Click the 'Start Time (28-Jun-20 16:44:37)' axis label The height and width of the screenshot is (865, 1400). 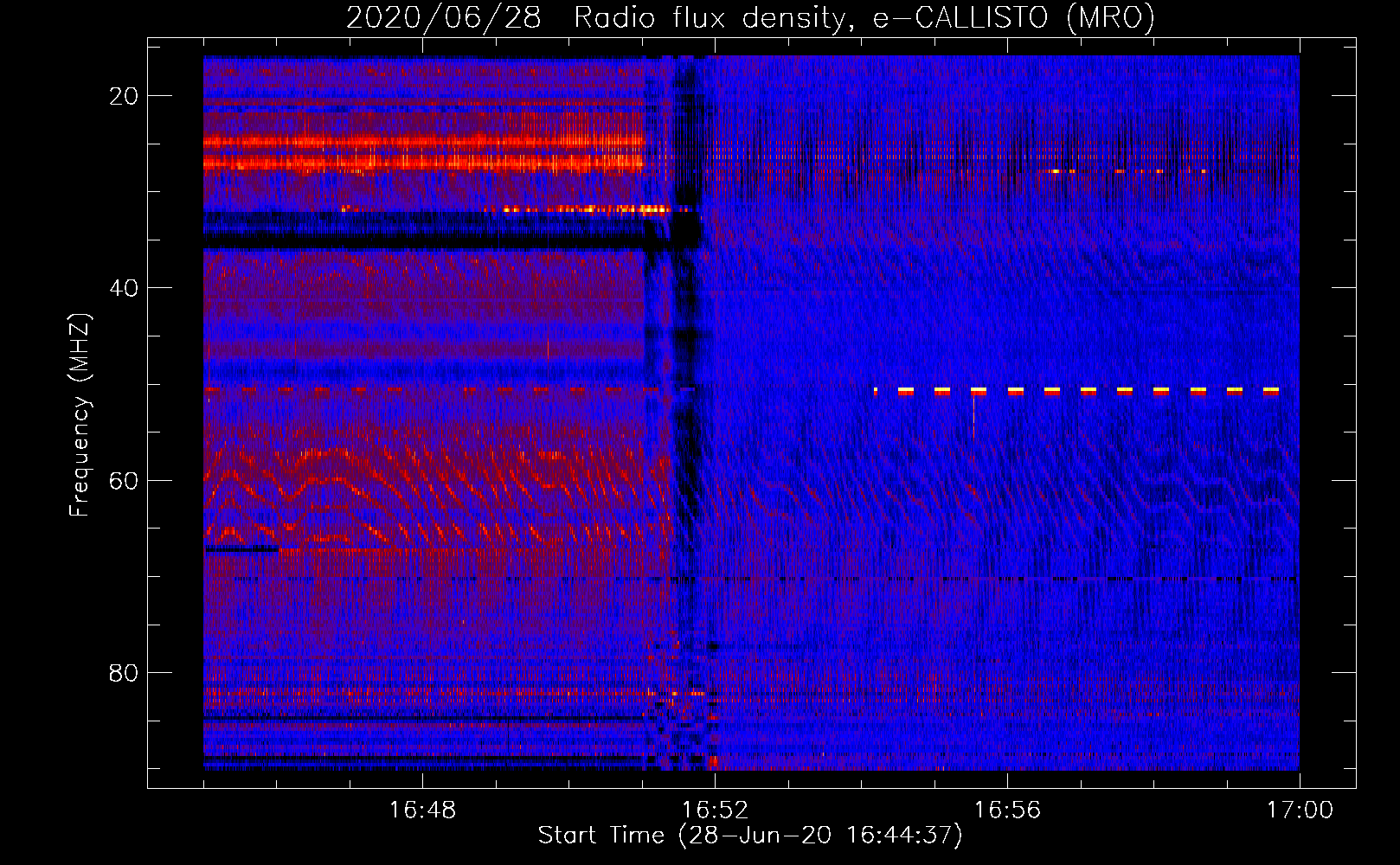click(x=750, y=836)
